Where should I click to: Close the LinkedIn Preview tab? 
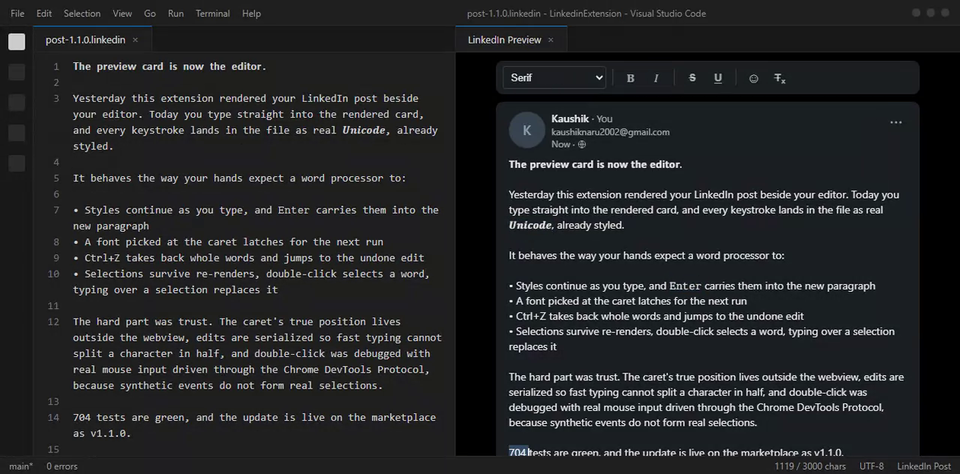click(x=550, y=40)
